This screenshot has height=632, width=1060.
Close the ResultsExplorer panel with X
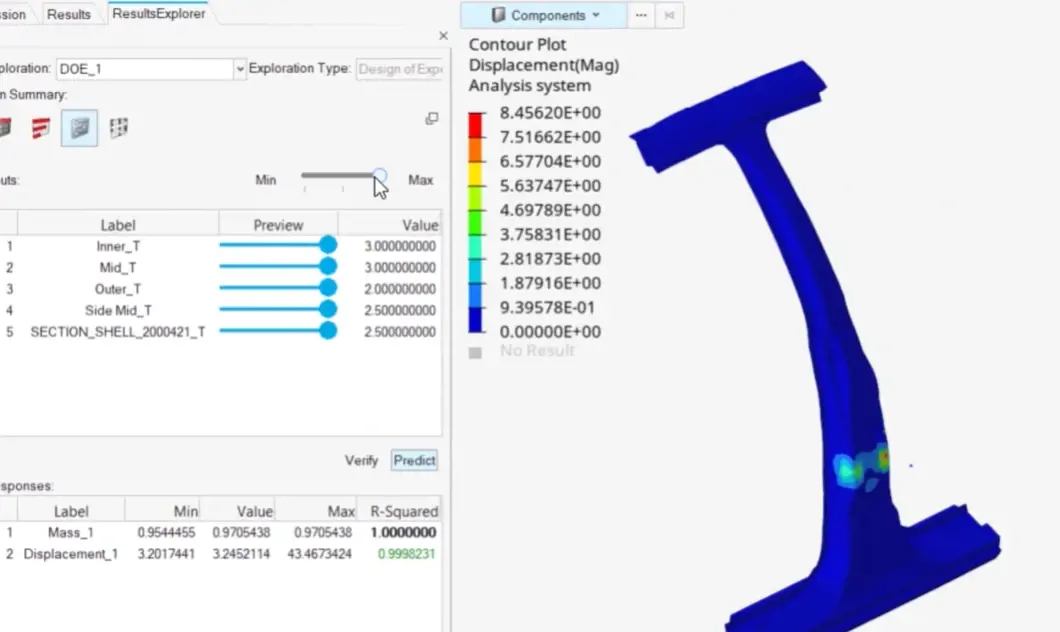[443, 36]
